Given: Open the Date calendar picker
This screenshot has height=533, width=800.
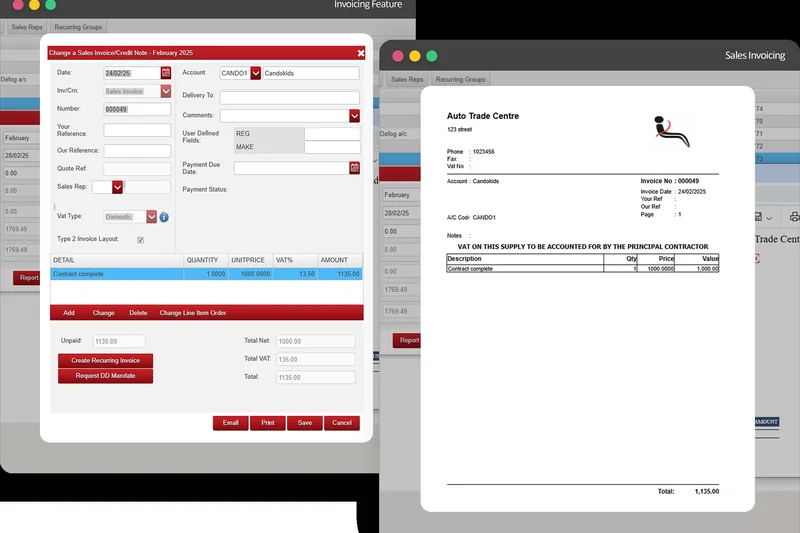Looking at the screenshot, I should [166, 73].
